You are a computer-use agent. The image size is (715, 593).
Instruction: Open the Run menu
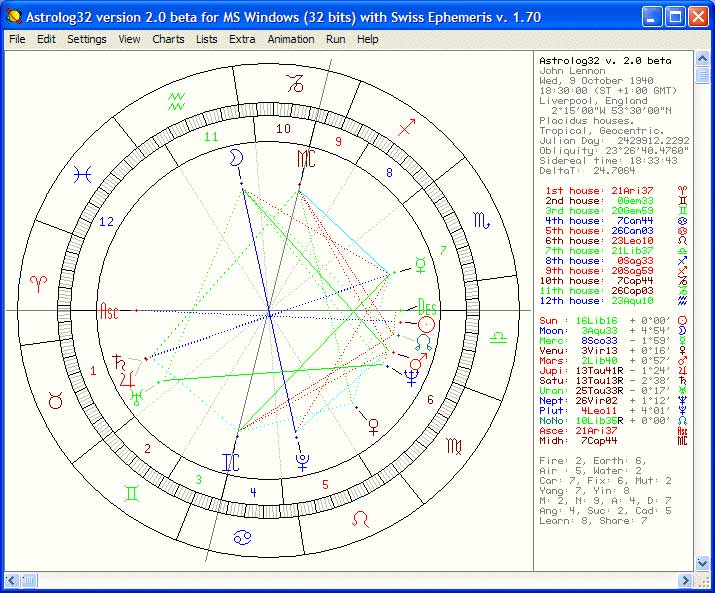point(336,39)
